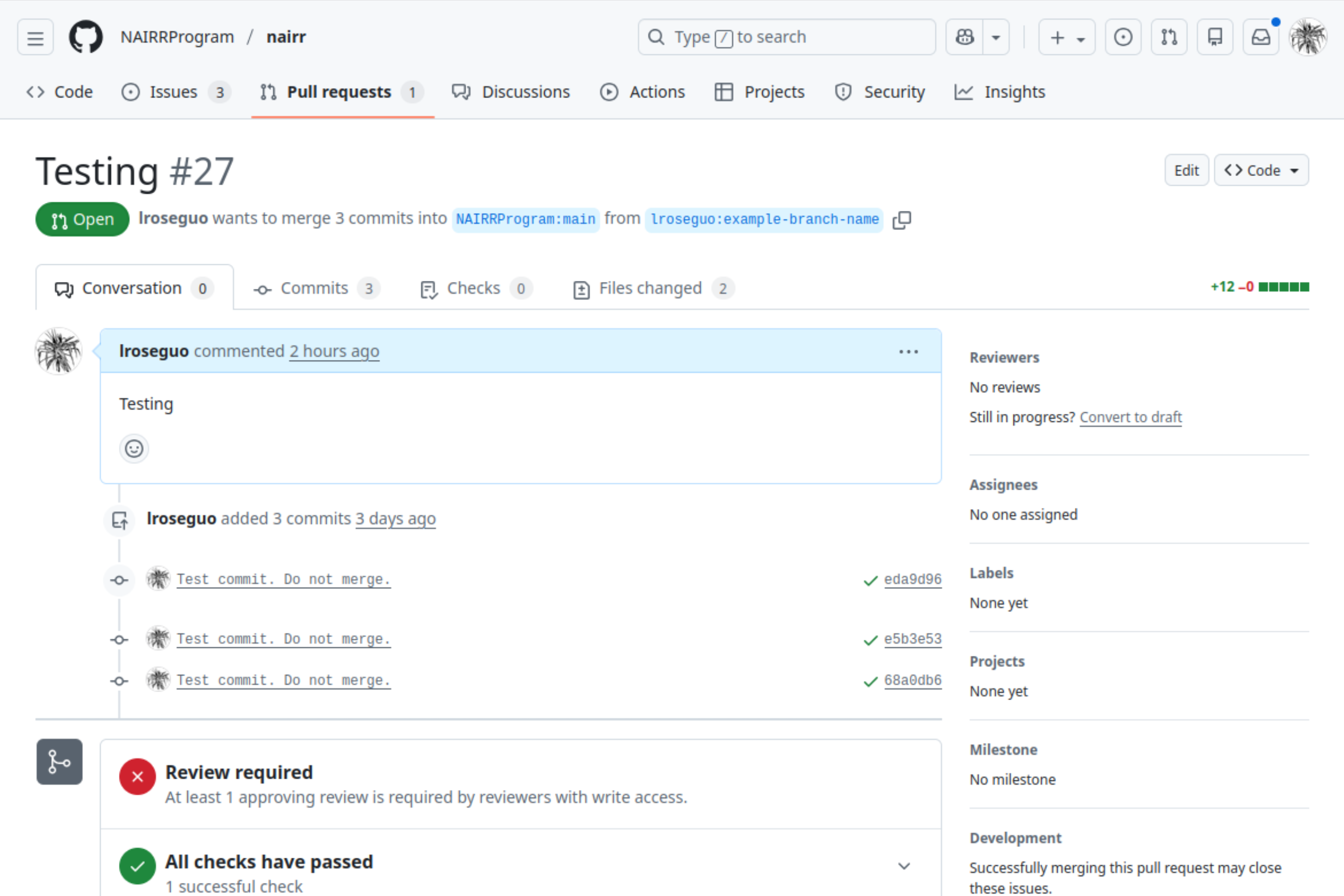The image size is (1344, 896).
Task: Open the Reviewers sidebar section
Action: click(x=1004, y=358)
